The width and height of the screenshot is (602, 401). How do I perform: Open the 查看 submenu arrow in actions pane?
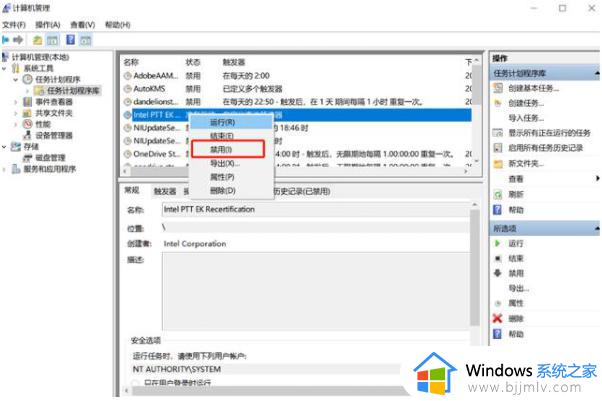[x=597, y=178]
